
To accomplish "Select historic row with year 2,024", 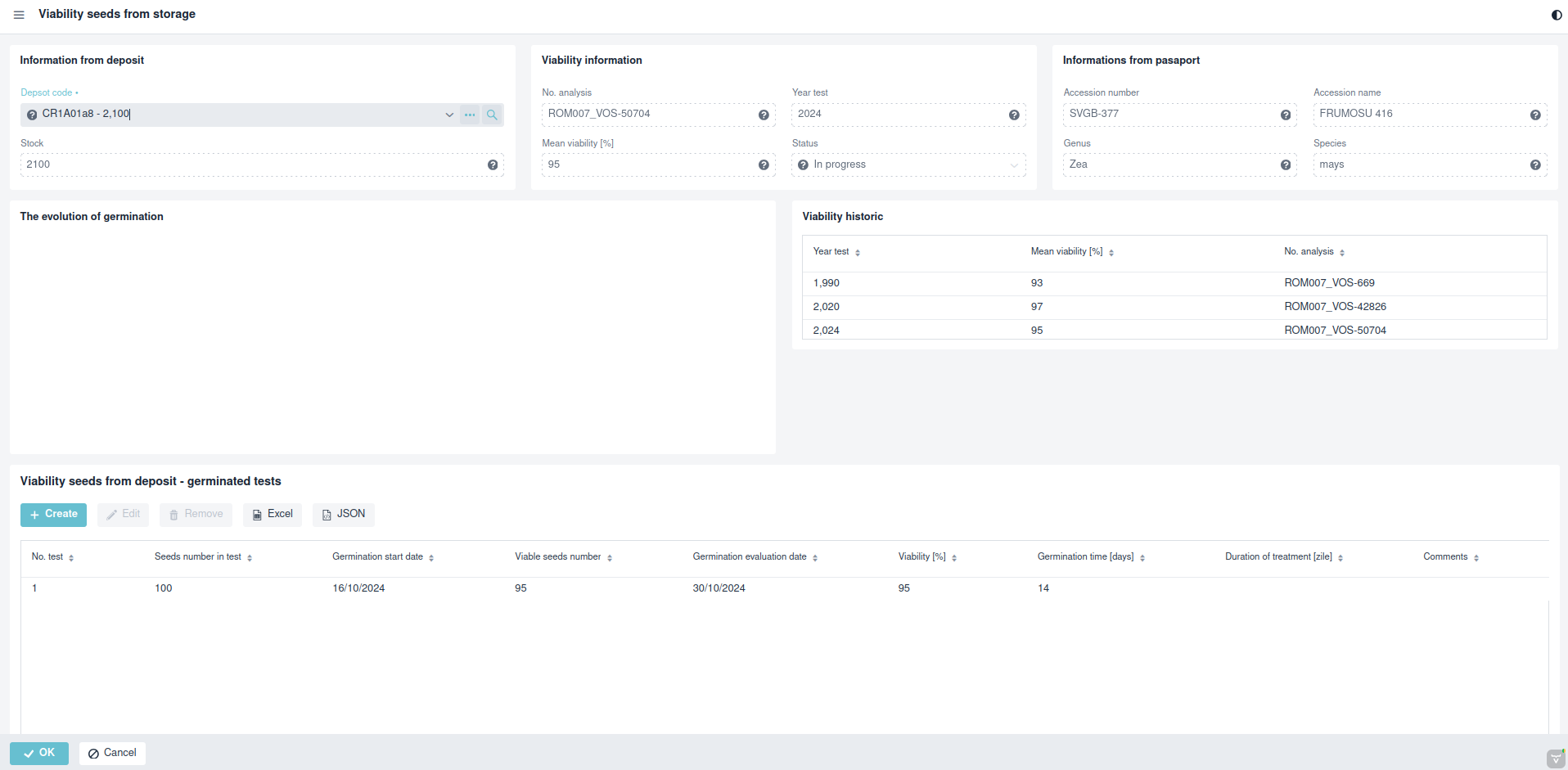I will pyautogui.click(x=1174, y=330).
